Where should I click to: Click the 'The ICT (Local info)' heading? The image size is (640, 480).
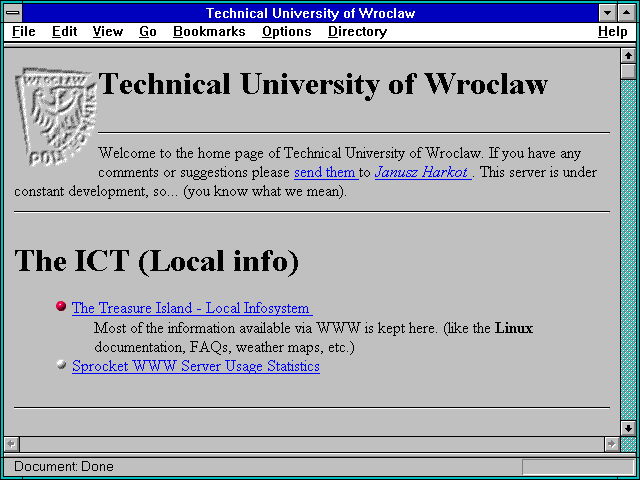pyautogui.click(x=157, y=261)
